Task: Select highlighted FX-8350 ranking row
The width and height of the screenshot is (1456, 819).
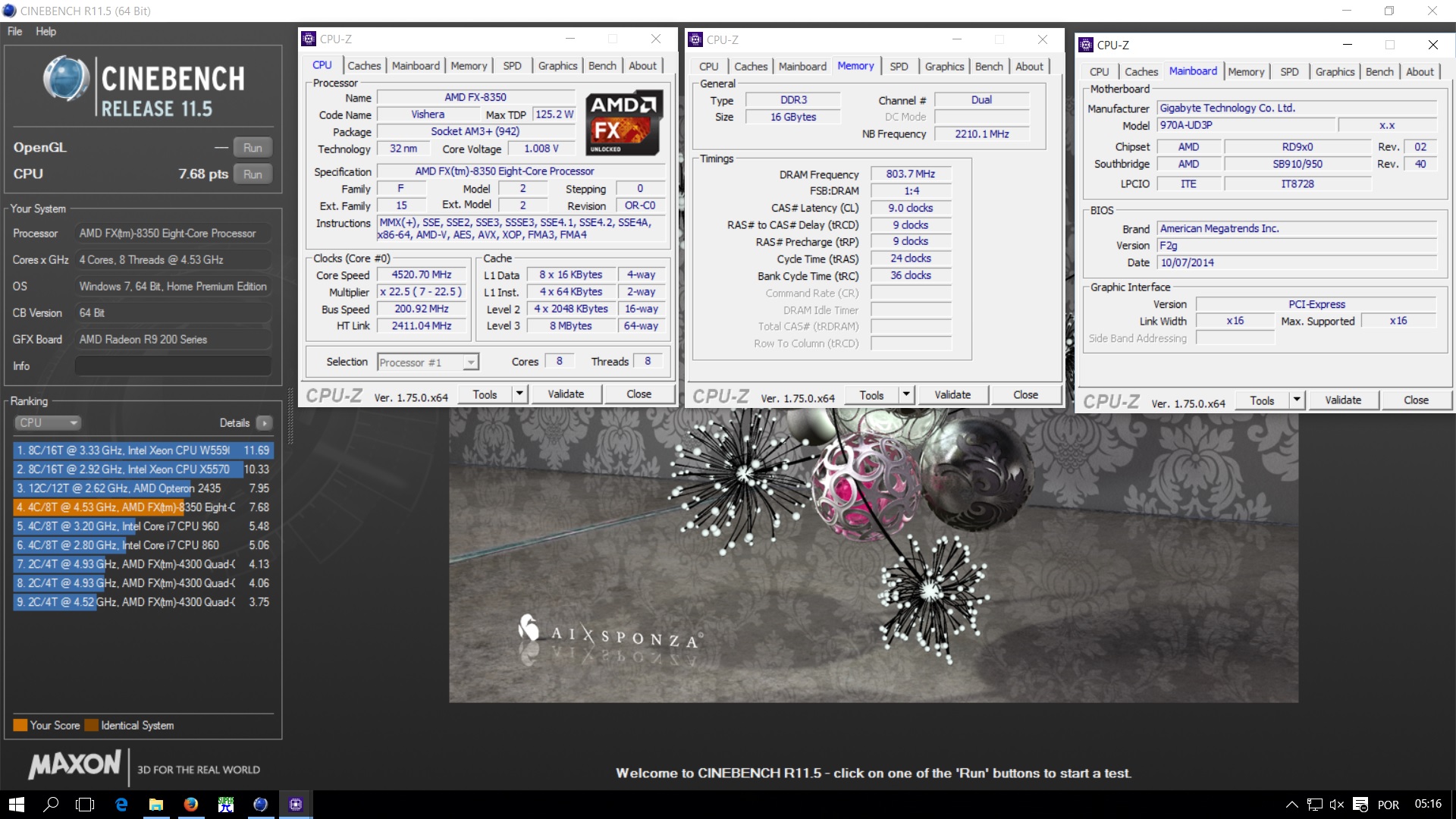Action: pyautogui.click(x=143, y=507)
